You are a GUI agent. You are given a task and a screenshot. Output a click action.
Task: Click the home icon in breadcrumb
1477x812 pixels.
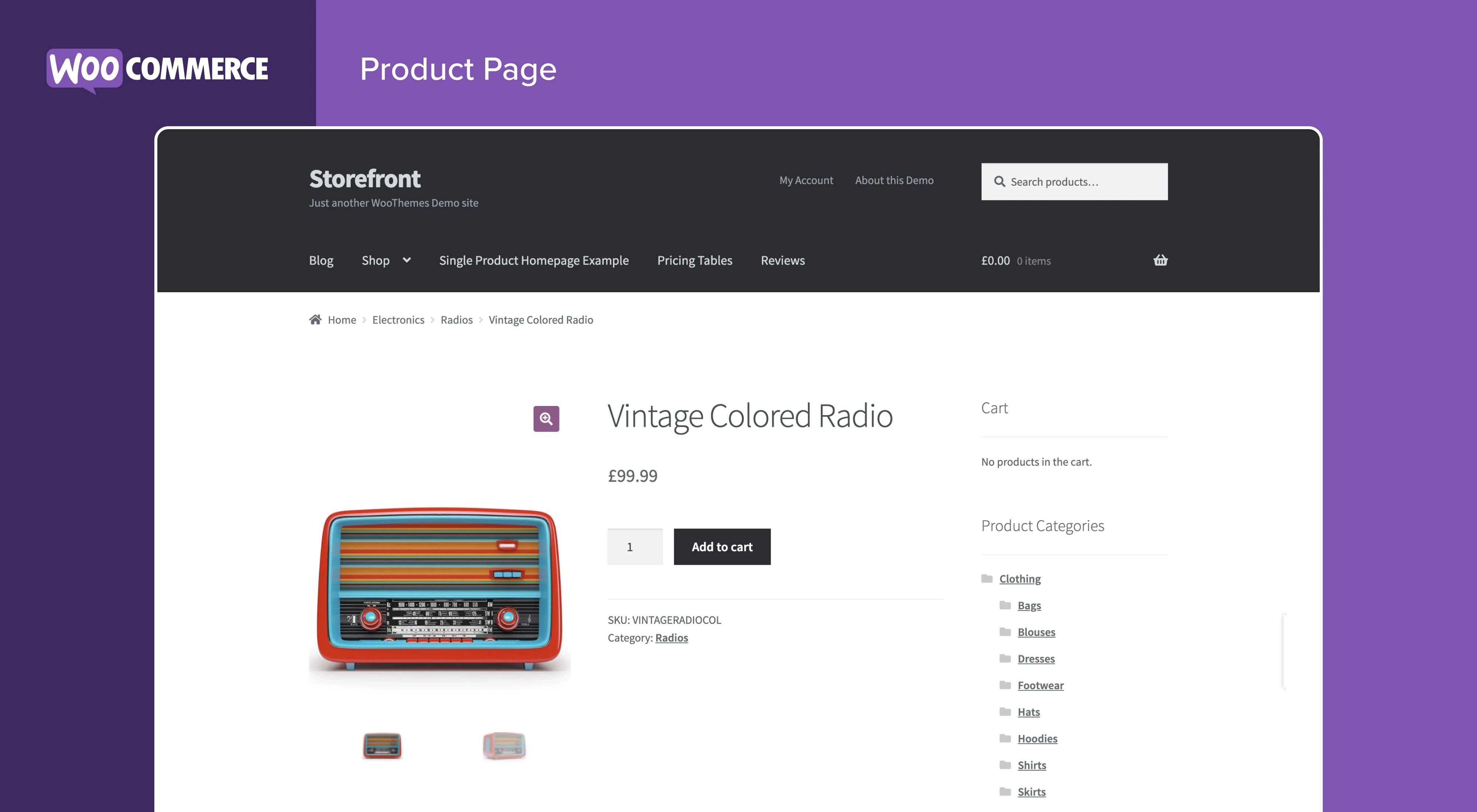click(x=315, y=320)
